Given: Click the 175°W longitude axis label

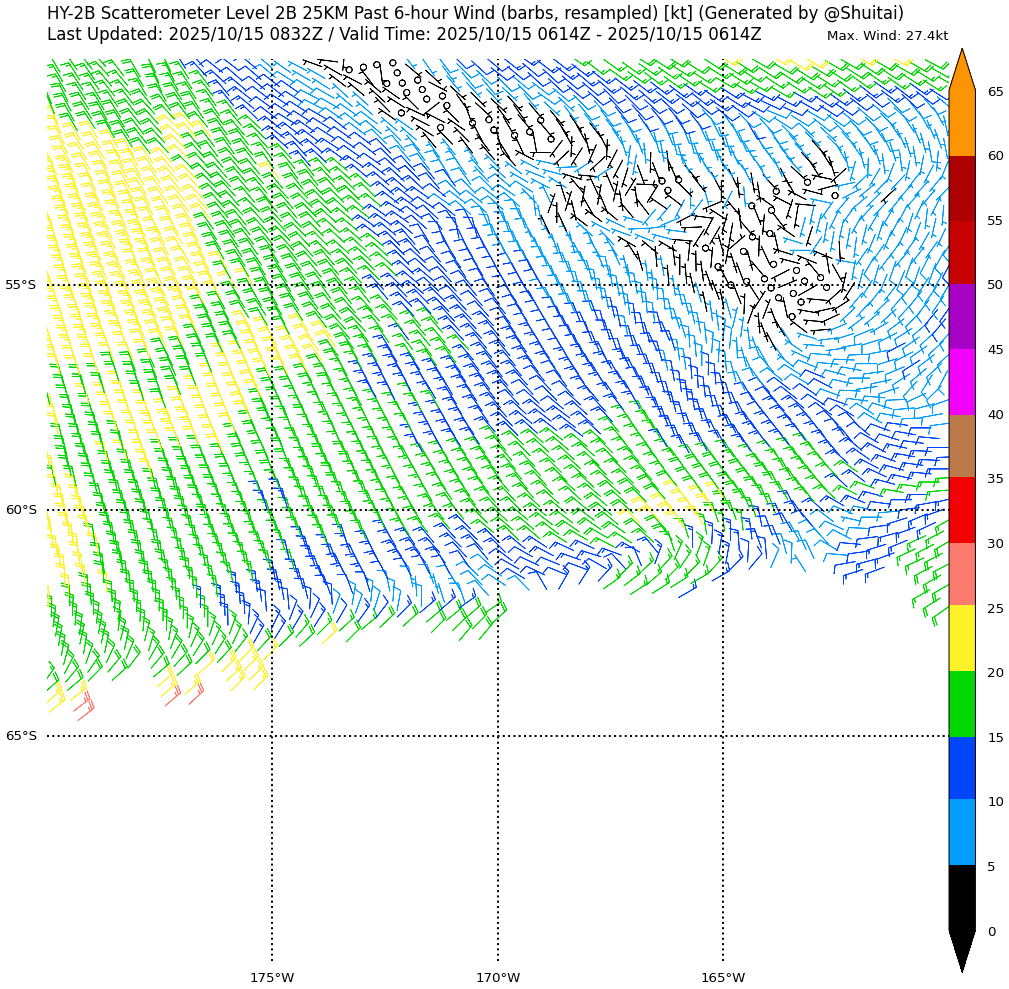Looking at the screenshot, I should coord(272,977).
